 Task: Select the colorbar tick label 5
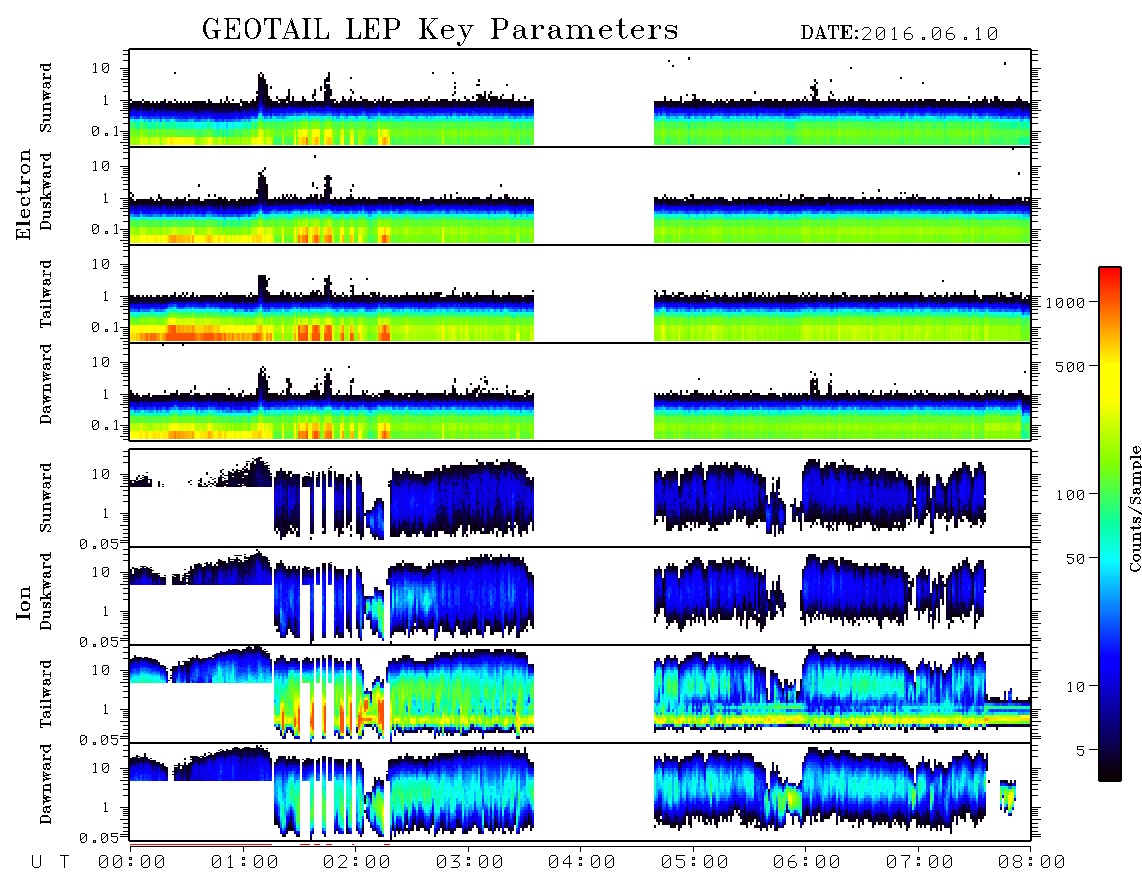click(1081, 751)
